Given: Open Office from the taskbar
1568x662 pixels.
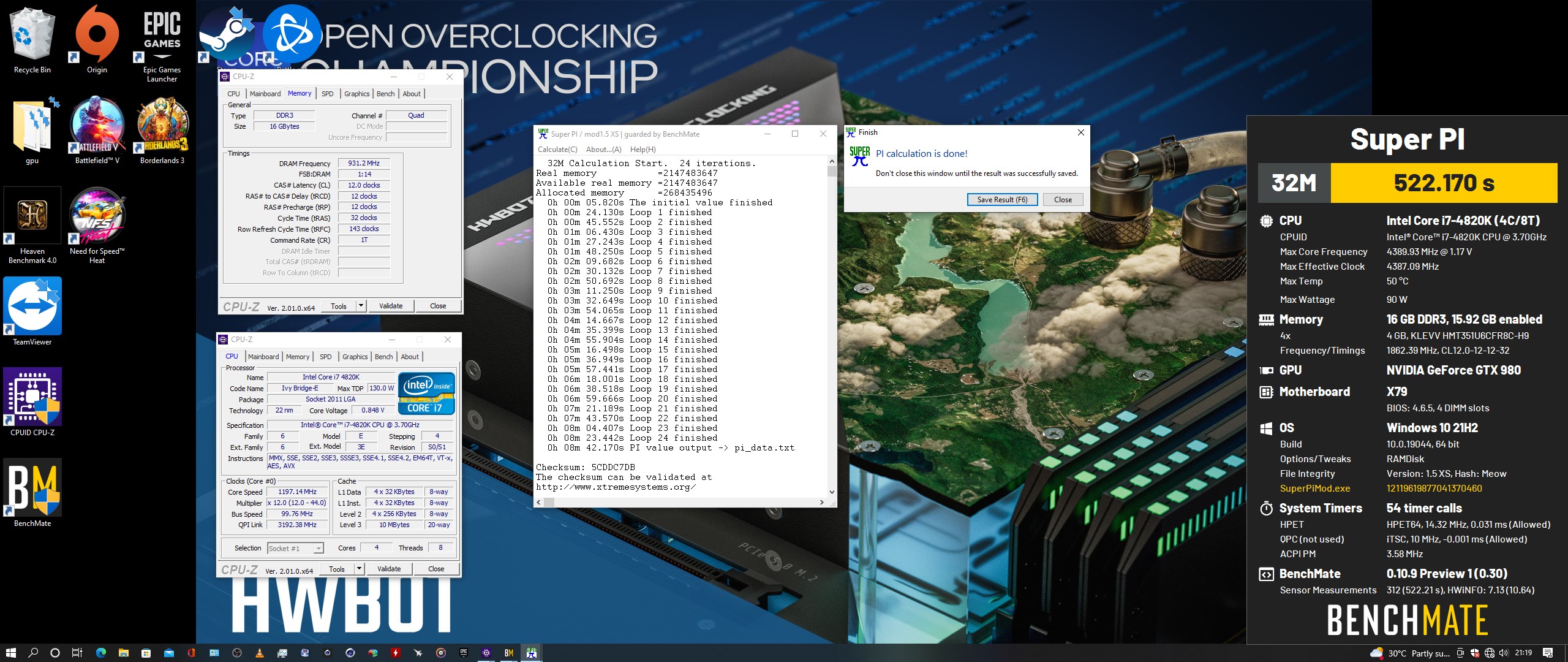Looking at the screenshot, I should (191, 653).
